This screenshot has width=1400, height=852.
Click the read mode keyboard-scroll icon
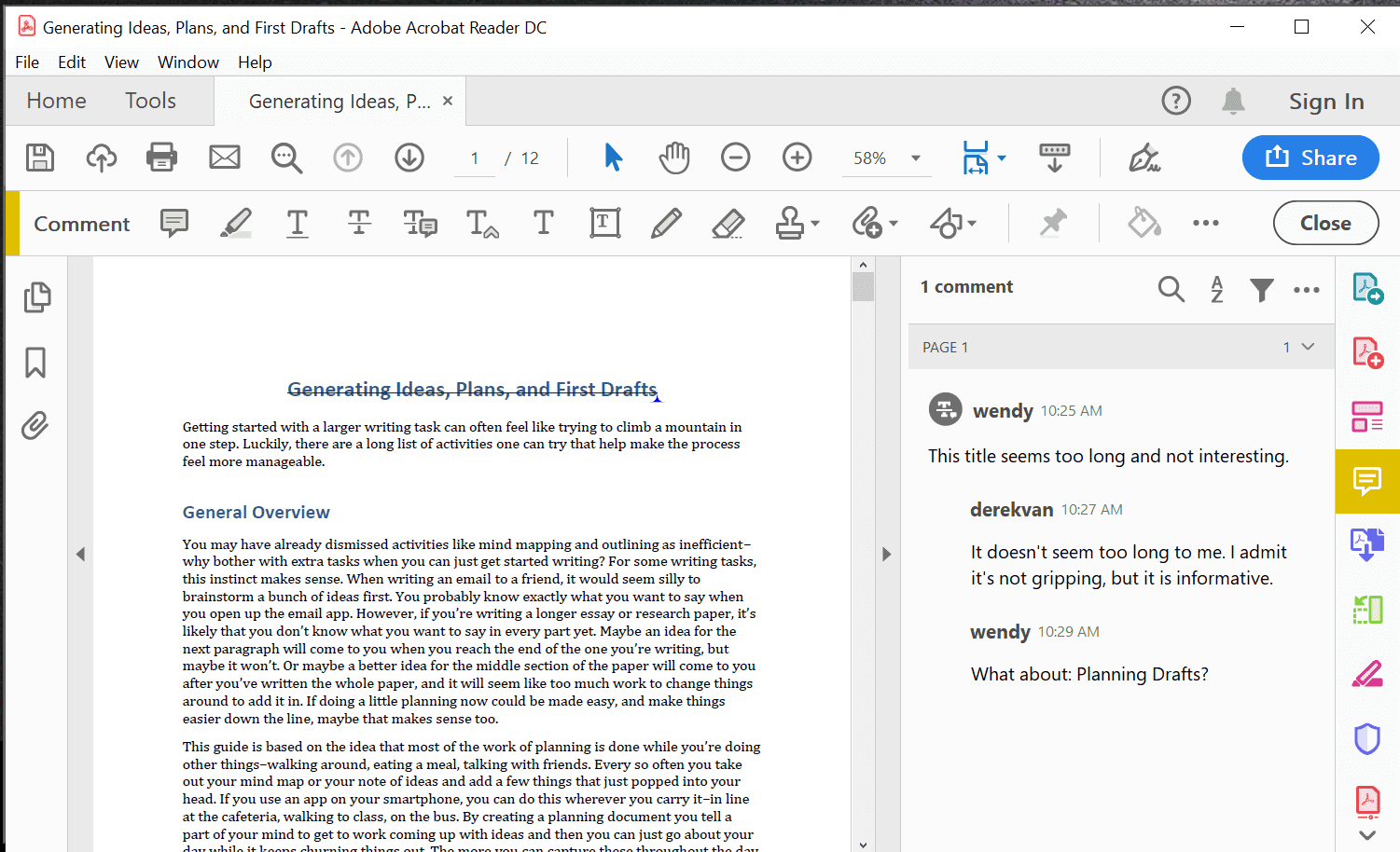(x=1054, y=158)
